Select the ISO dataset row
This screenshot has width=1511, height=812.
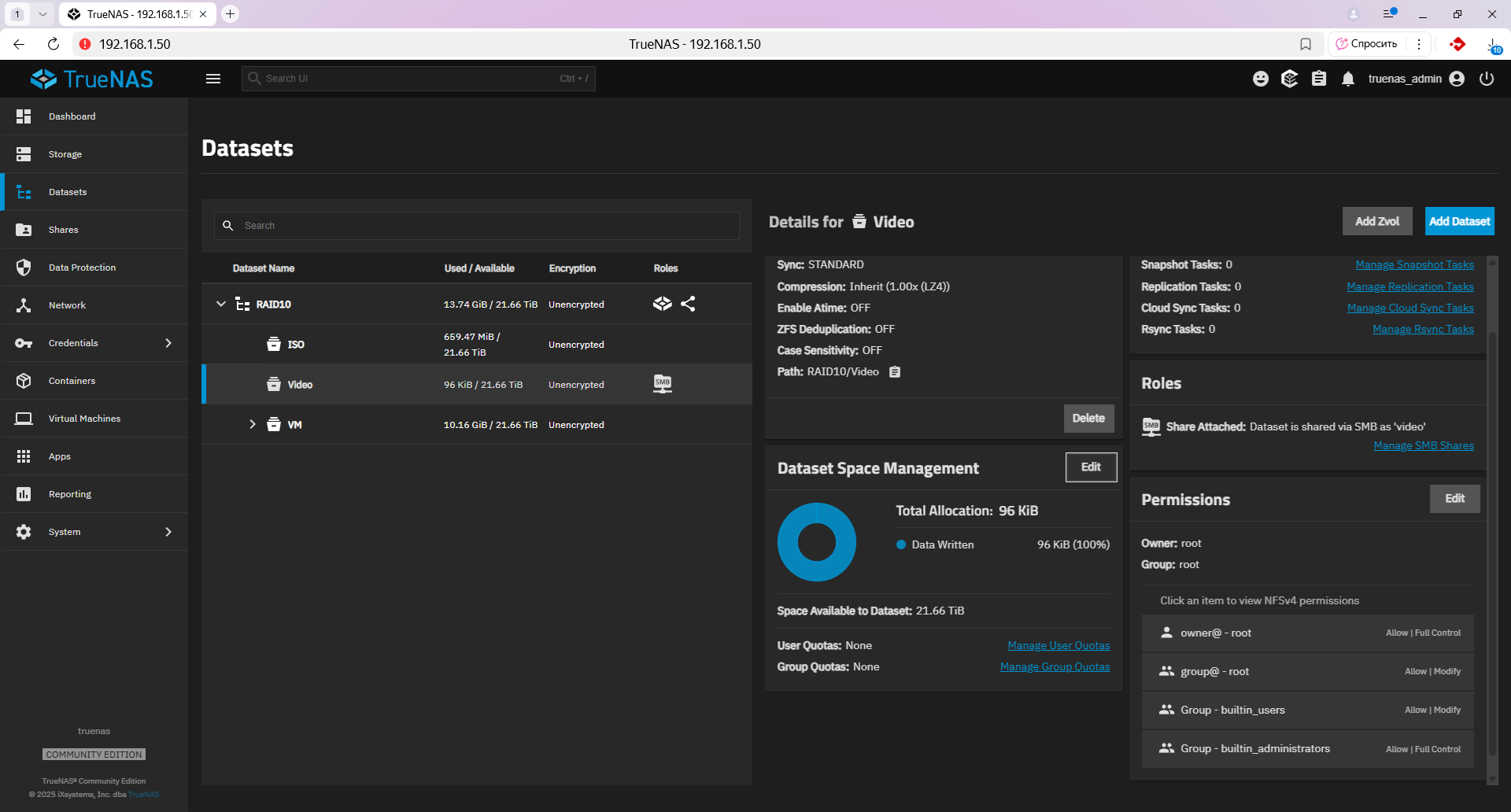tap(296, 345)
